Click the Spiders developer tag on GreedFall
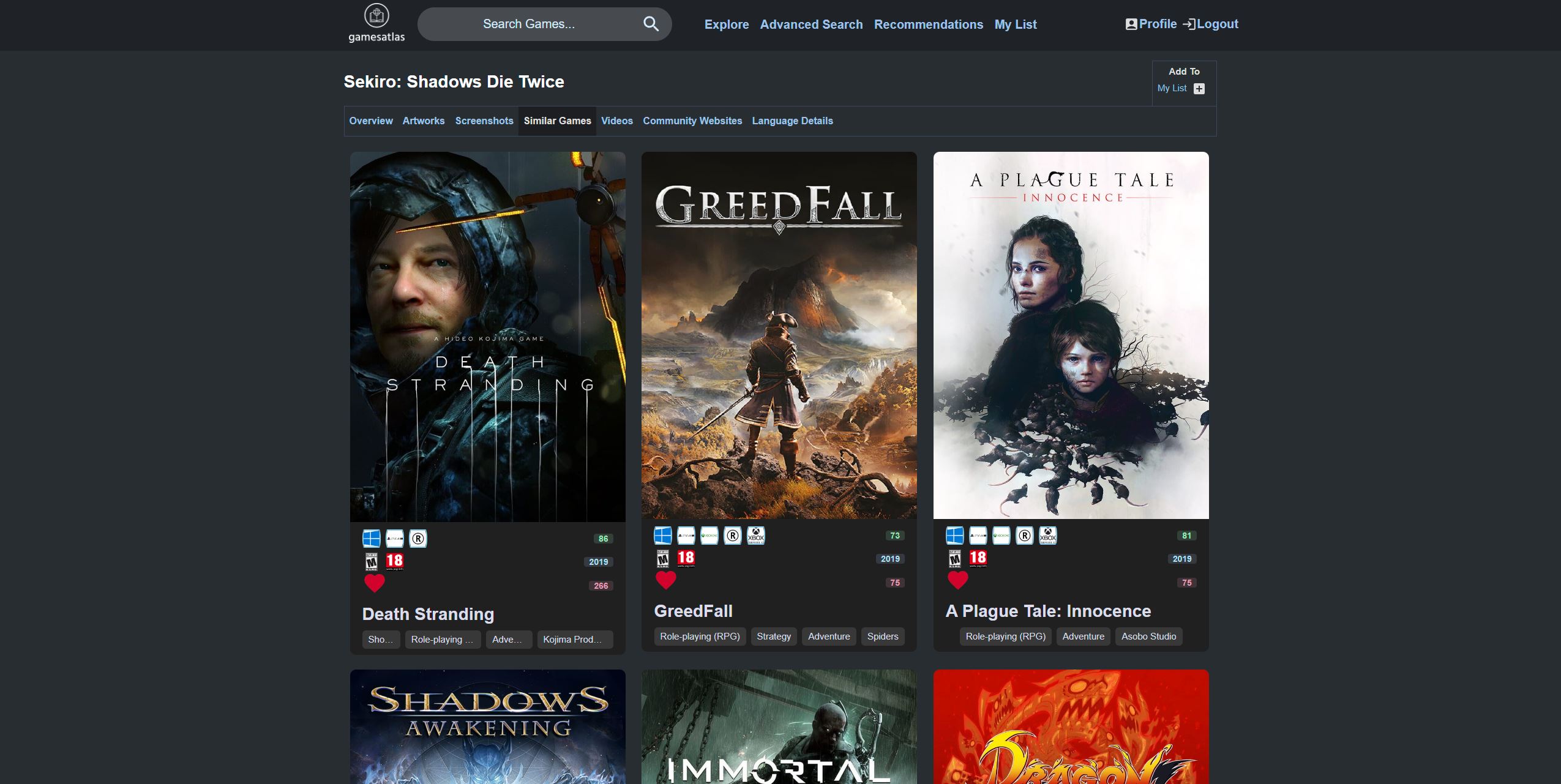 [882, 637]
